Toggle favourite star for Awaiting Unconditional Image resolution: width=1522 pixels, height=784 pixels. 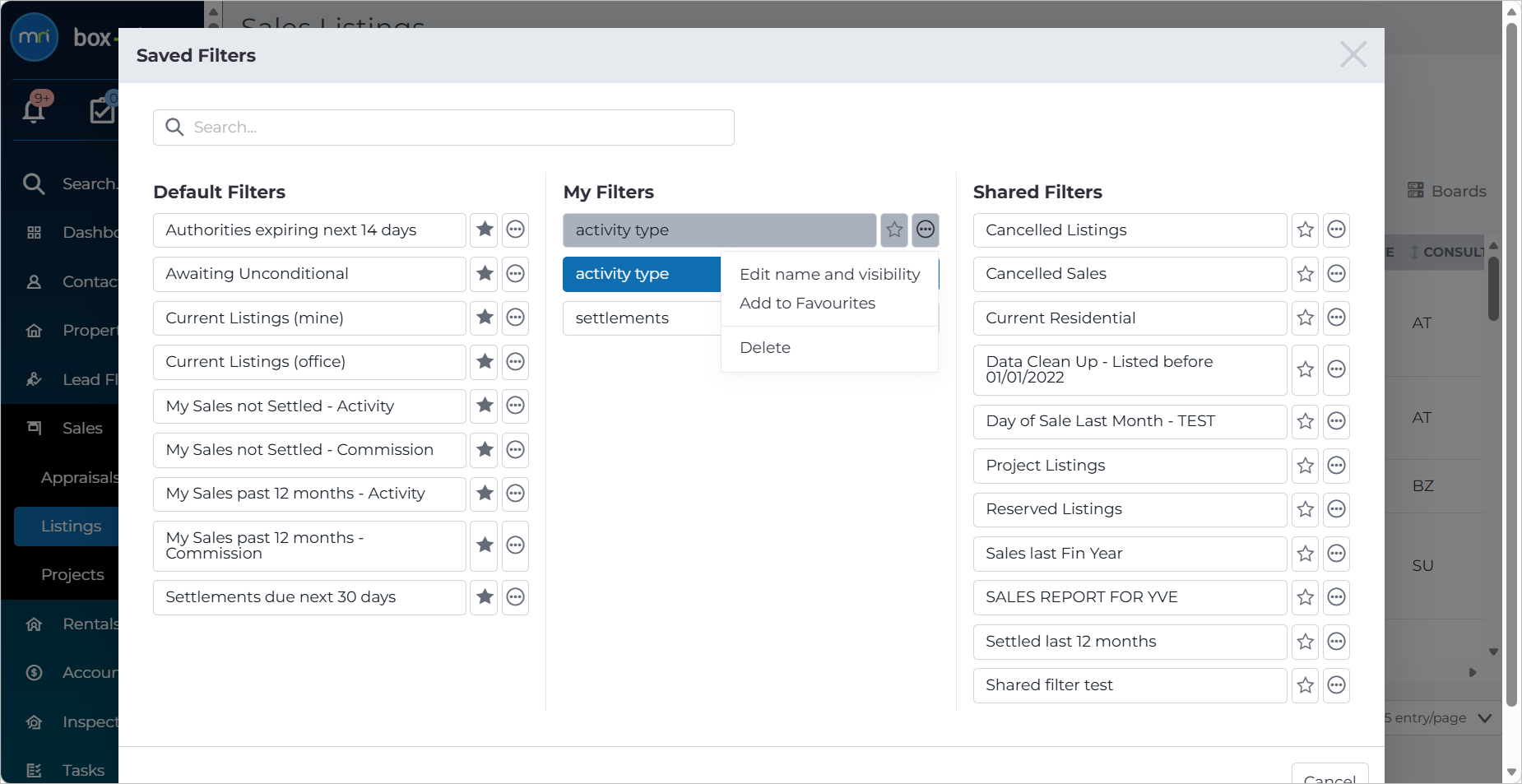pyautogui.click(x=485, y=274)
